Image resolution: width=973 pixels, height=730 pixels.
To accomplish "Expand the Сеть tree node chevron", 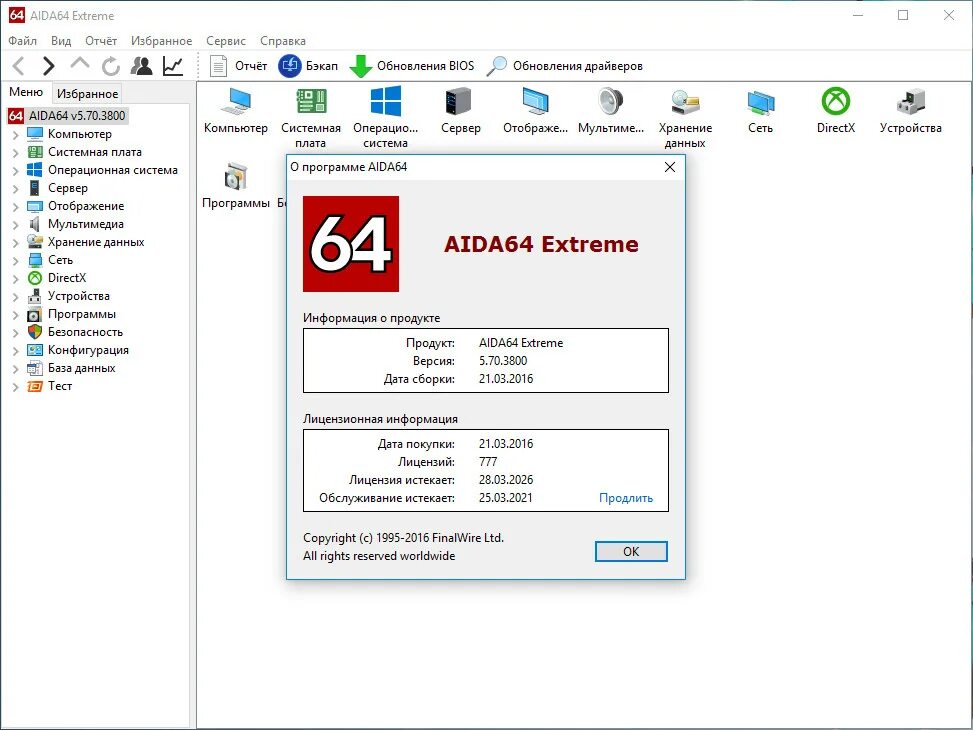I will [x=16, y=261].
